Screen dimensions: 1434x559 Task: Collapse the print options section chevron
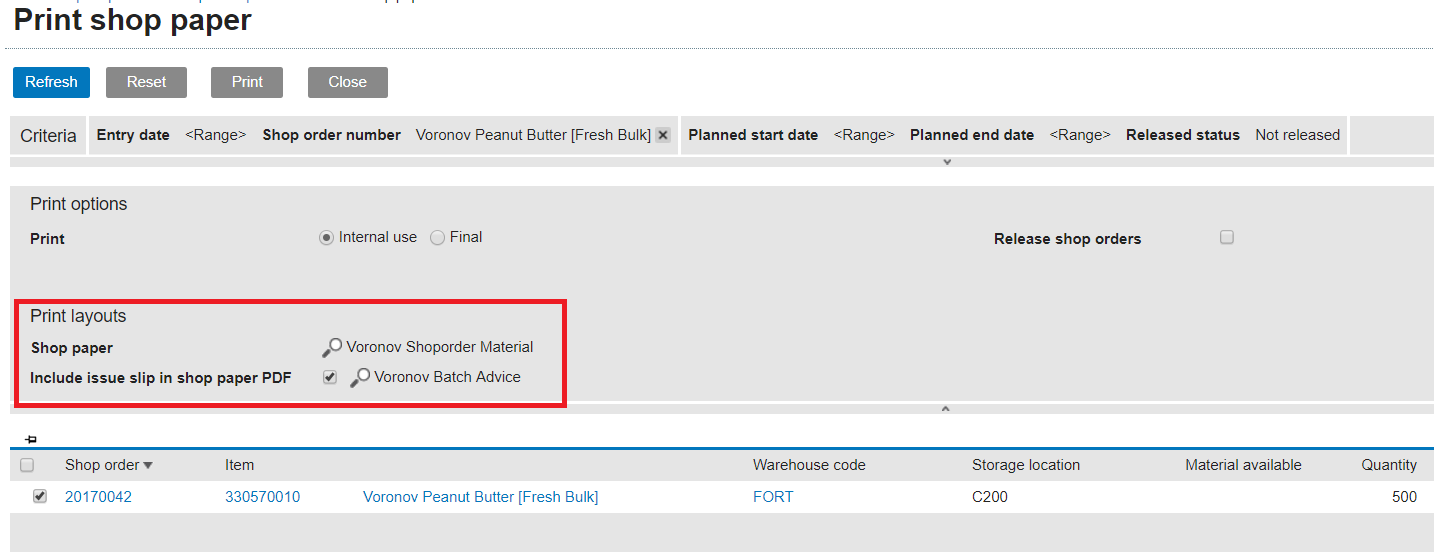pos(945,409)
